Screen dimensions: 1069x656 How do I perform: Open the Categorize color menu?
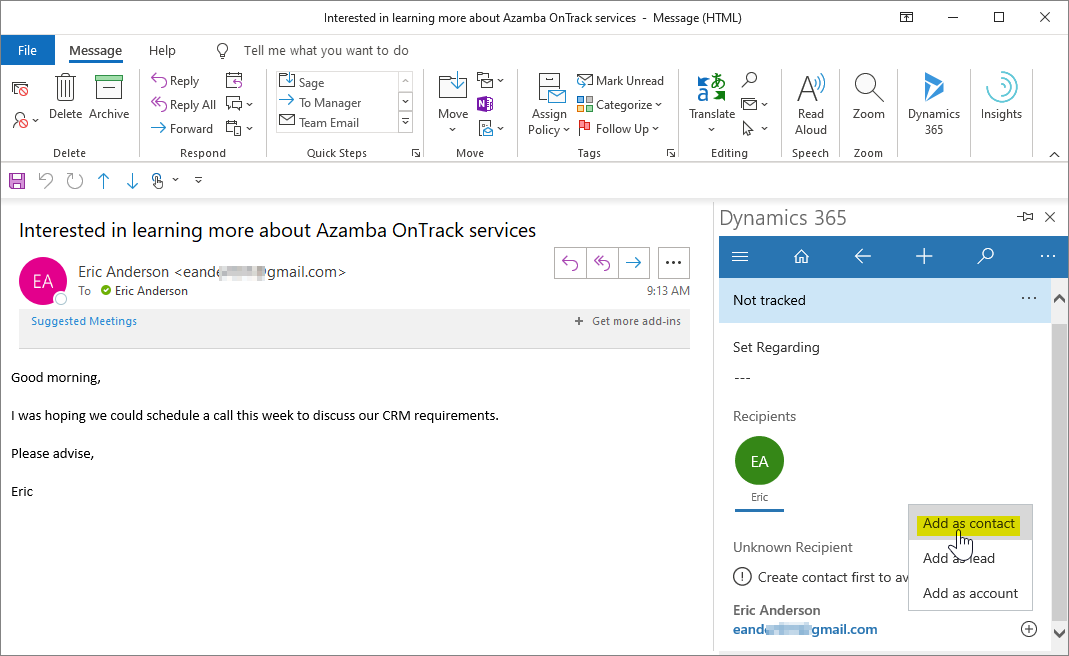(x=619, y=104)
